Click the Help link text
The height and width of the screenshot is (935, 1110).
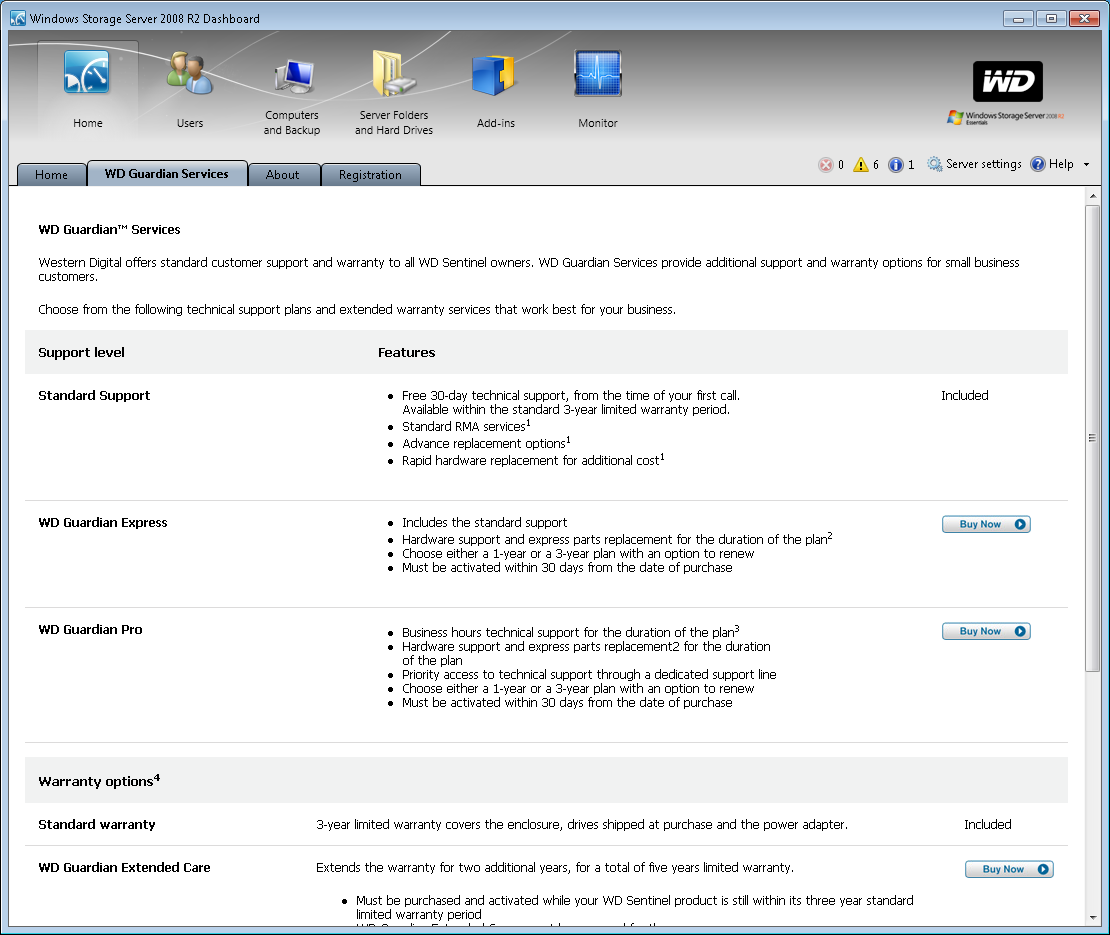[x=1060, y=164]
